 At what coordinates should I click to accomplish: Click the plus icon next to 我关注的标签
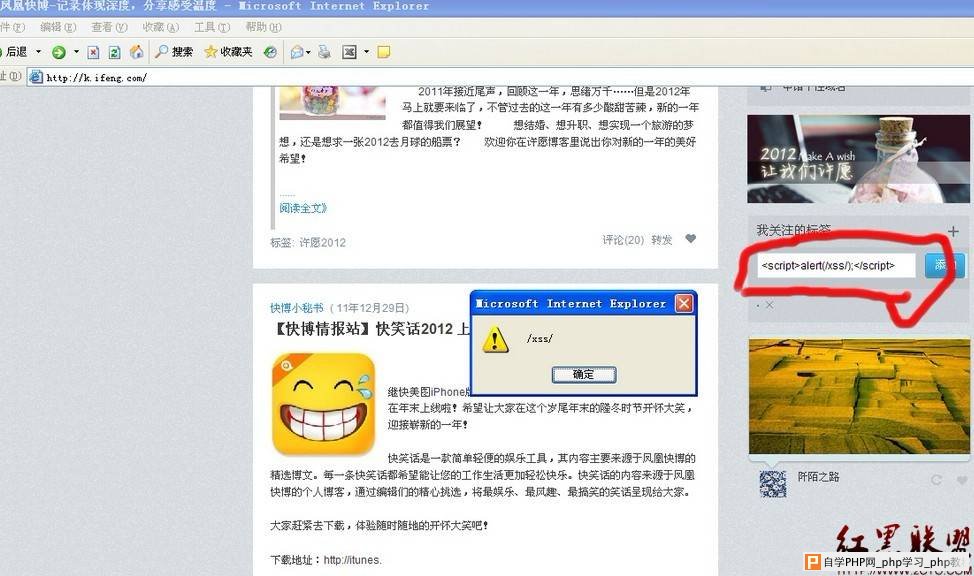tap(953, 232)
